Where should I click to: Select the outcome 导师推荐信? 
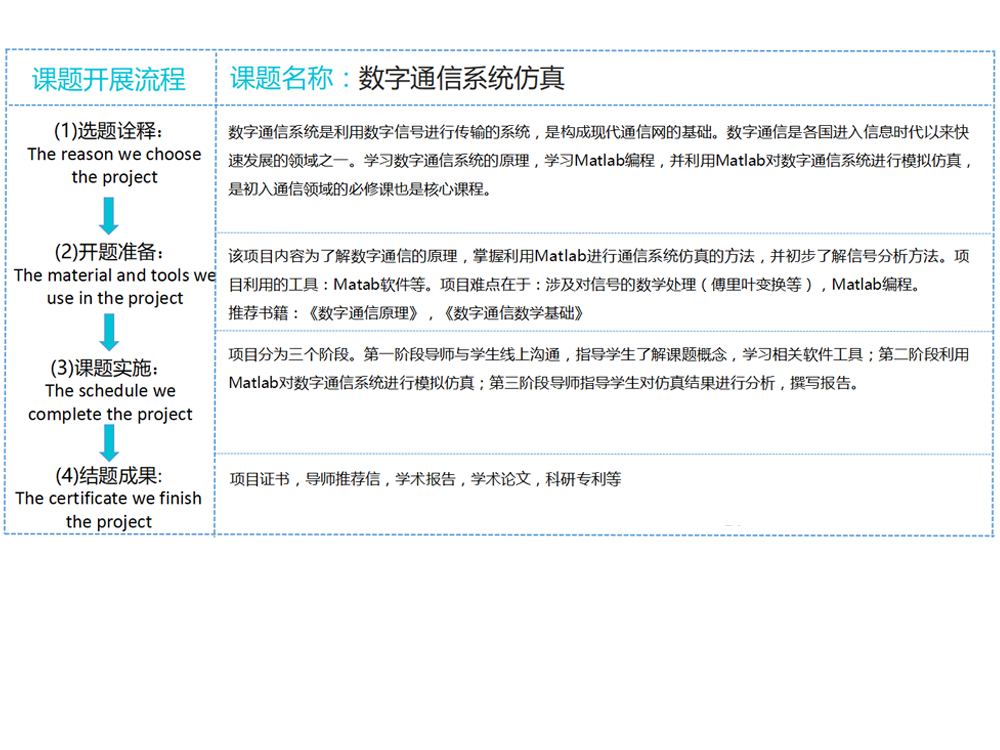point(342,479)
